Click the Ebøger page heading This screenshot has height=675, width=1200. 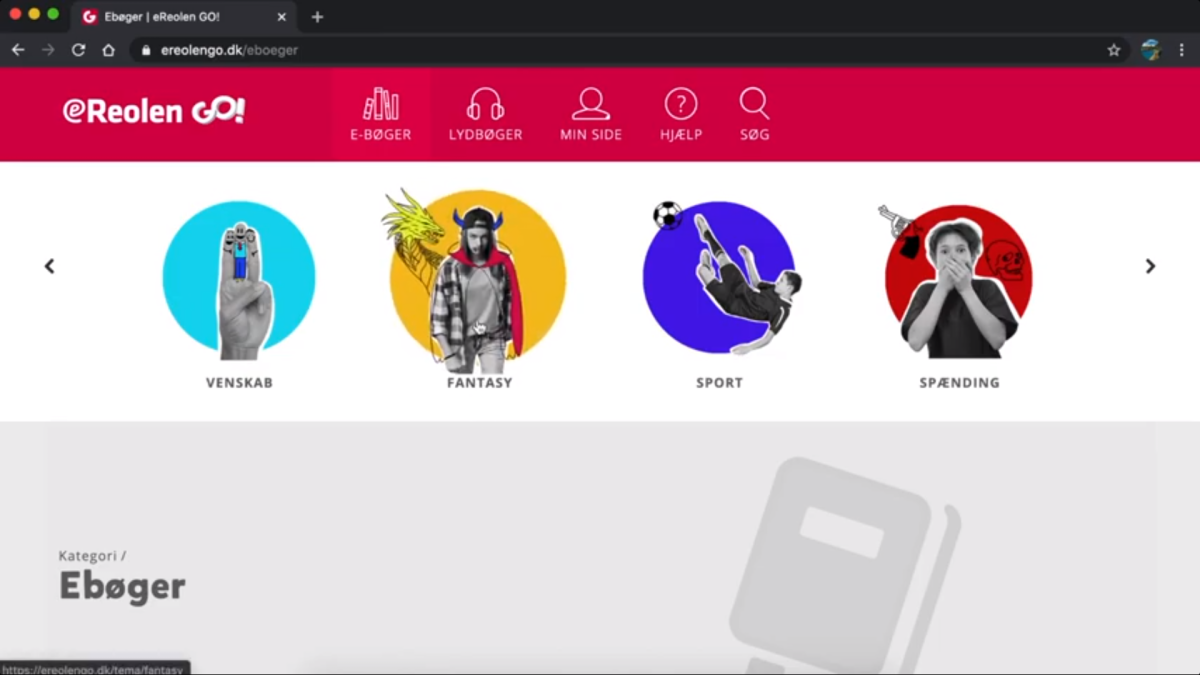coord(122,586)
